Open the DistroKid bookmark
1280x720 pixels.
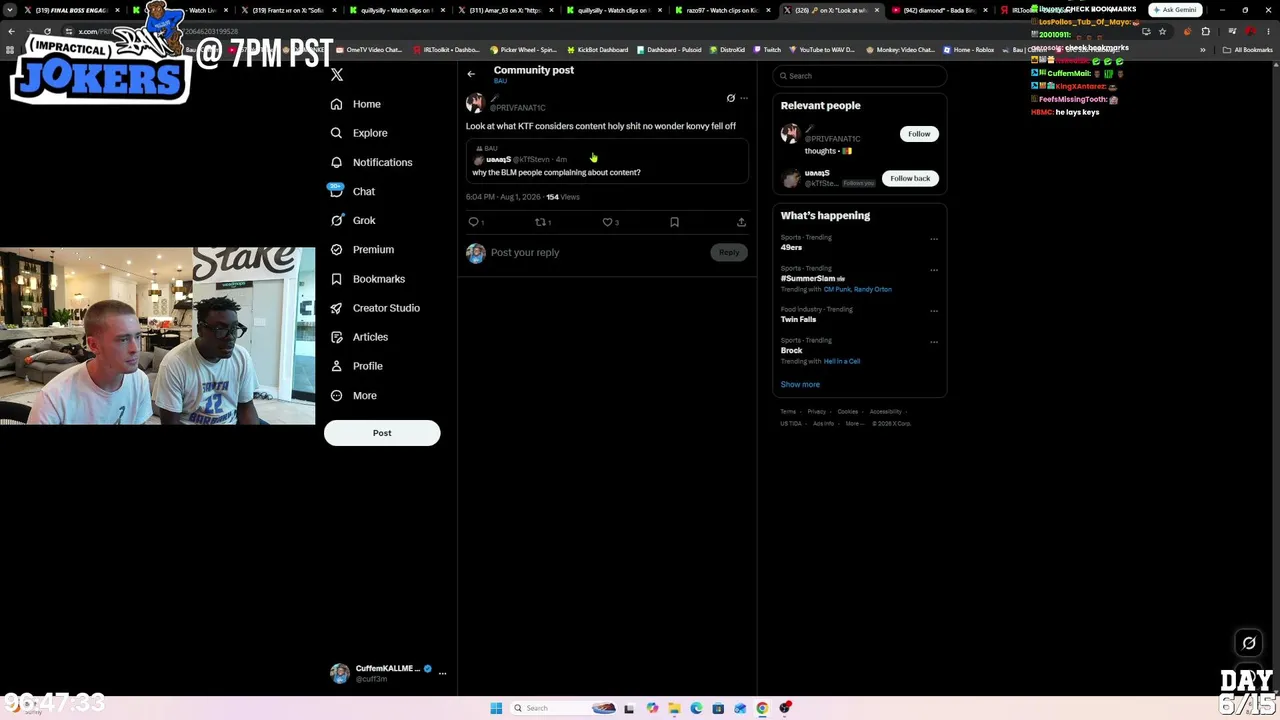pyautogui.click(x=726, y=49)
